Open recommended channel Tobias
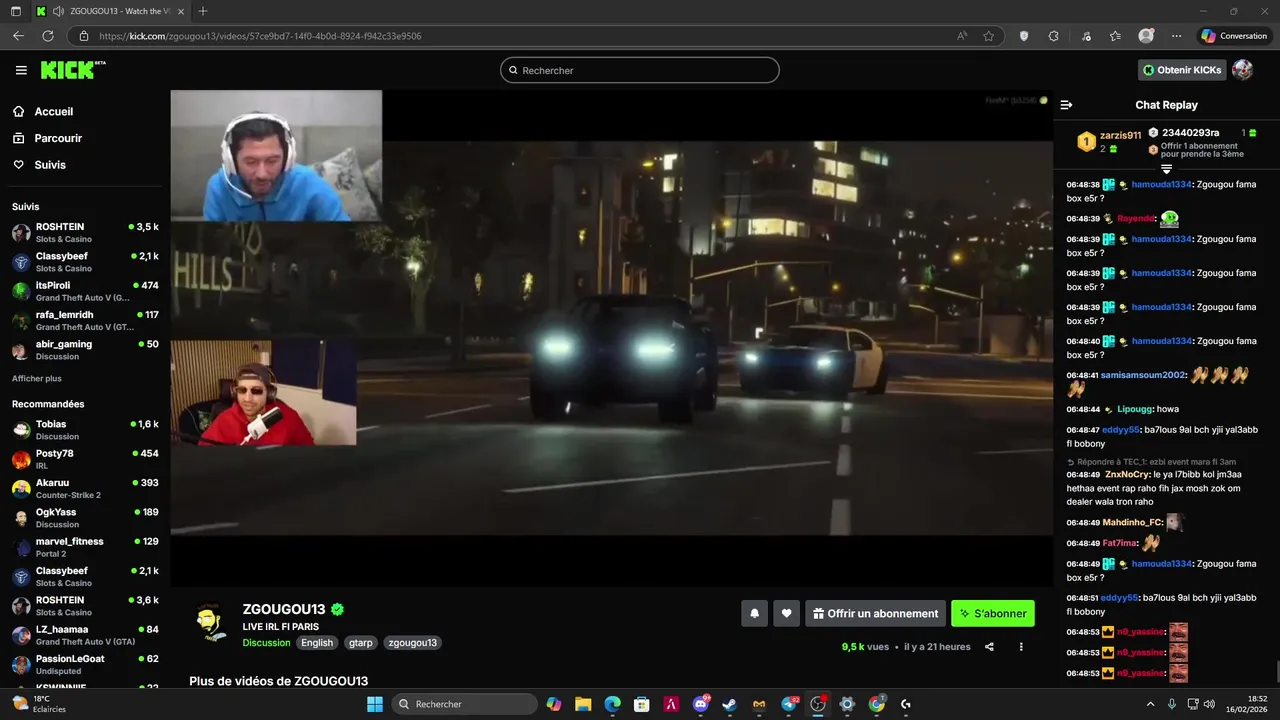The image size is (1280, 720). coord(85,430)
